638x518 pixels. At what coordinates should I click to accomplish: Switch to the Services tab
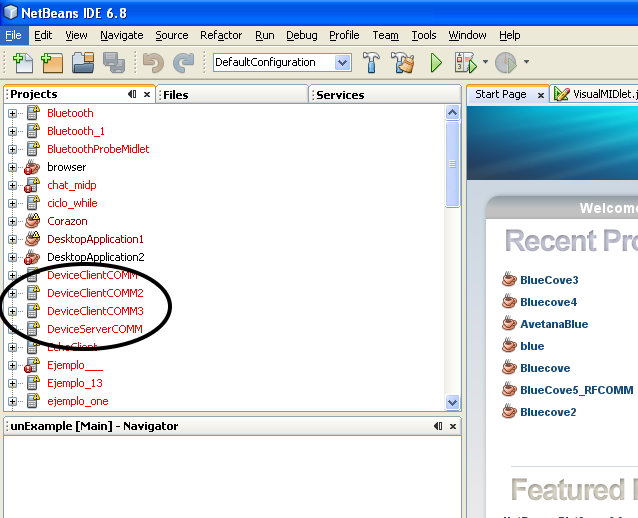coord(385,95)
